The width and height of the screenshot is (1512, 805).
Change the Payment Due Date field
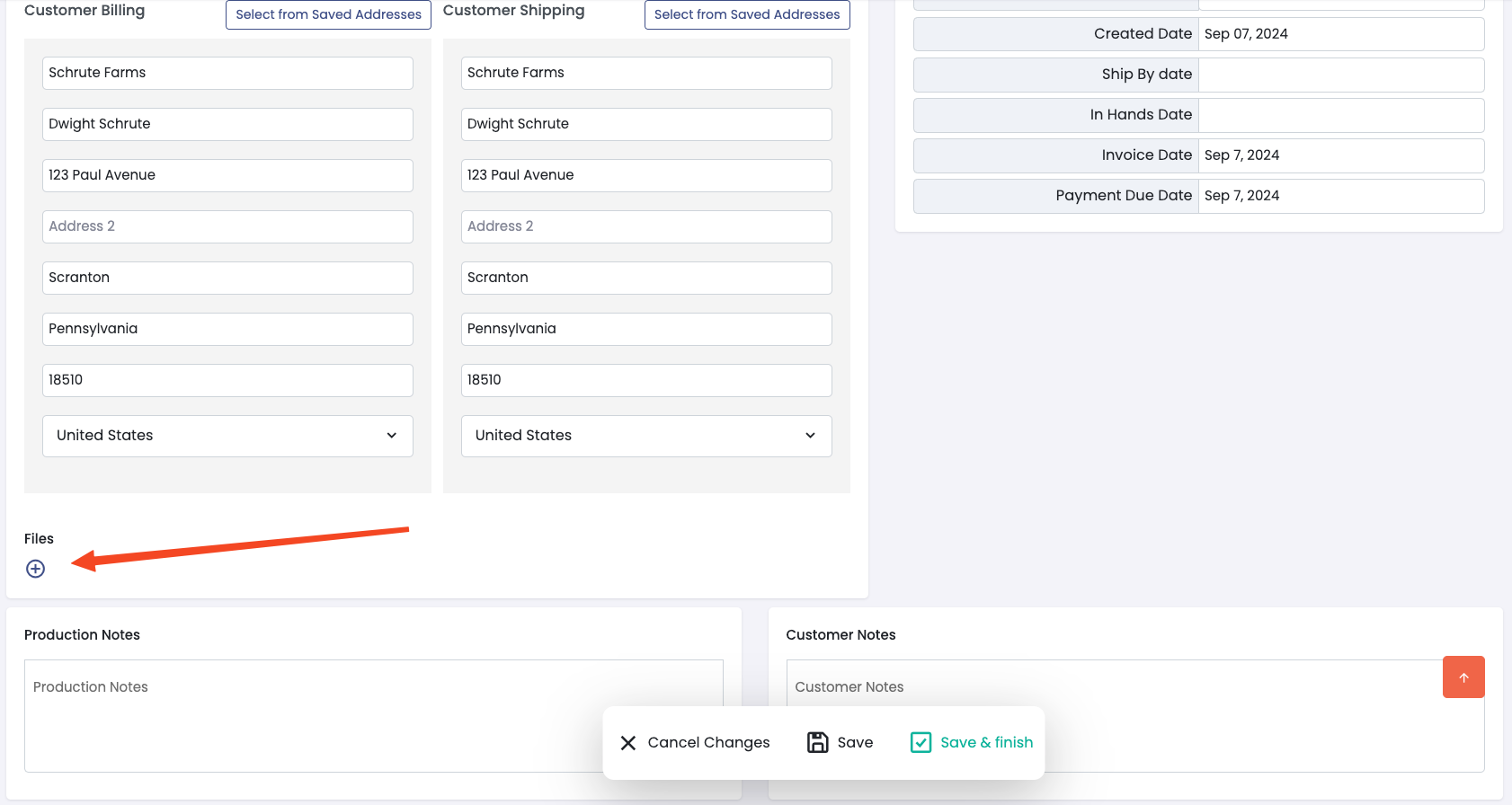coord(1341,196)
